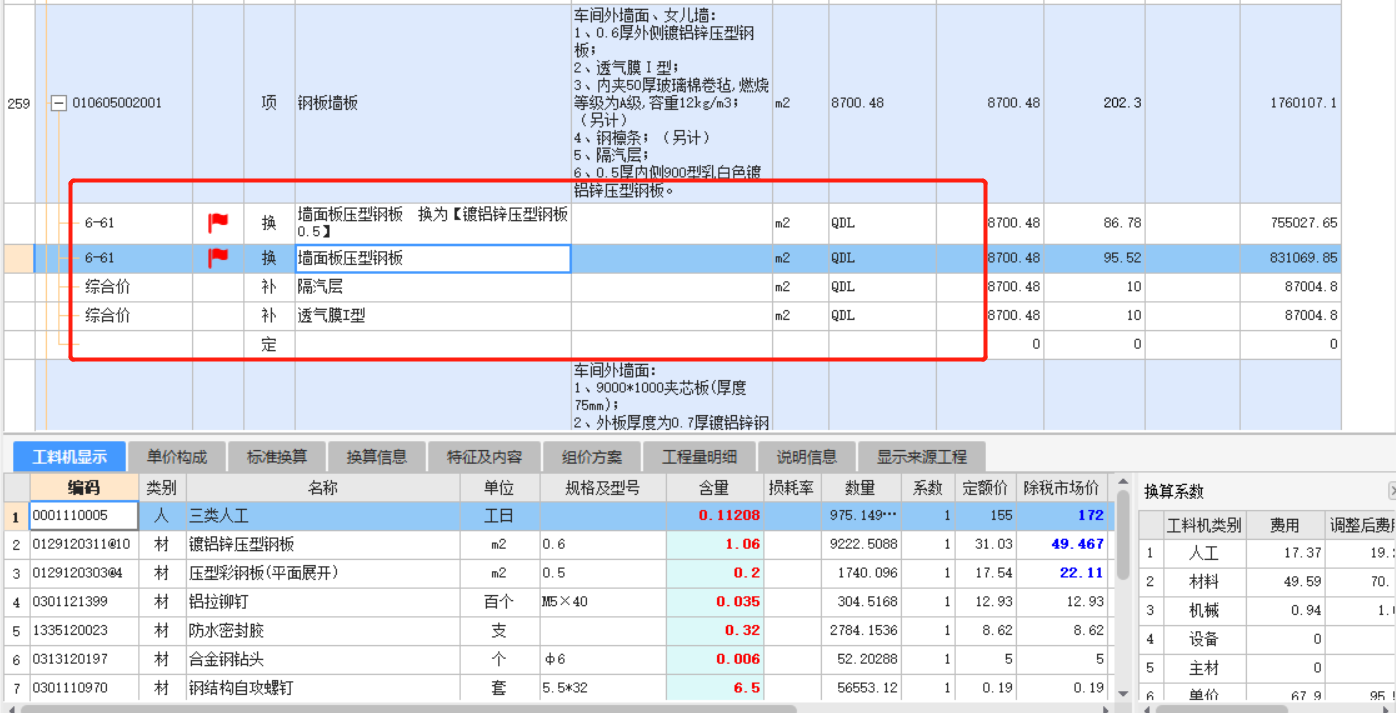Screen dimensions: 1396x713
Task: Open the 特征及内容 tab
Action: [x=484, y=457]
